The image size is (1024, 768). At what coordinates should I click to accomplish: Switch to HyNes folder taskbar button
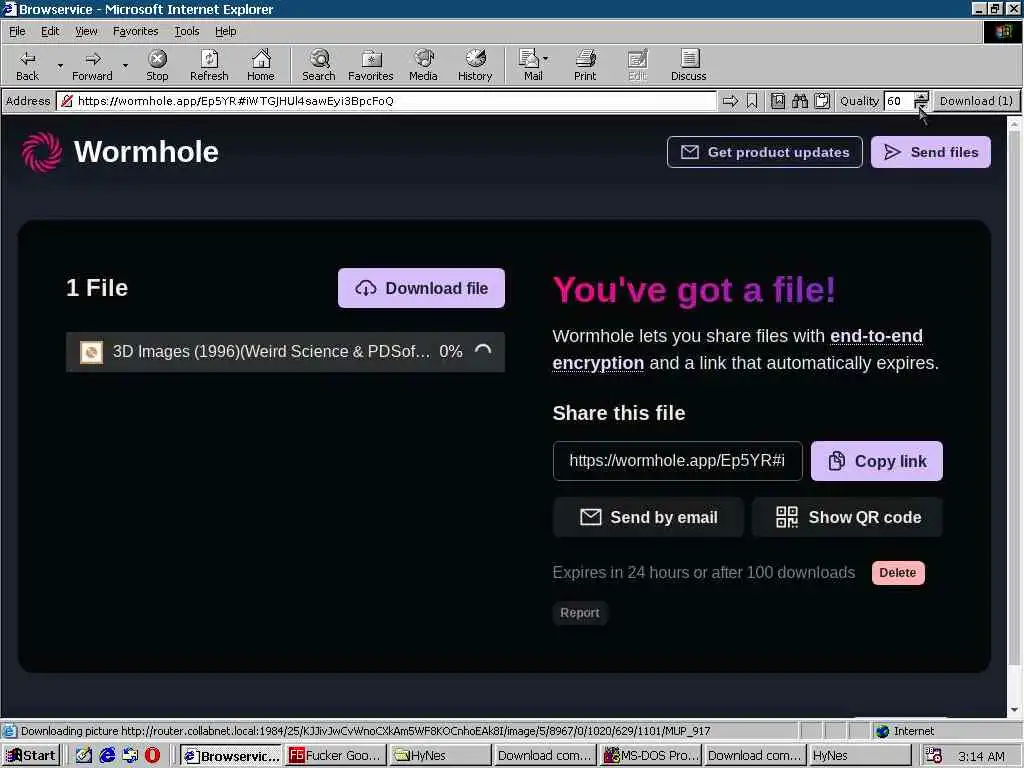pyautogui.click(x=440, y=756)
